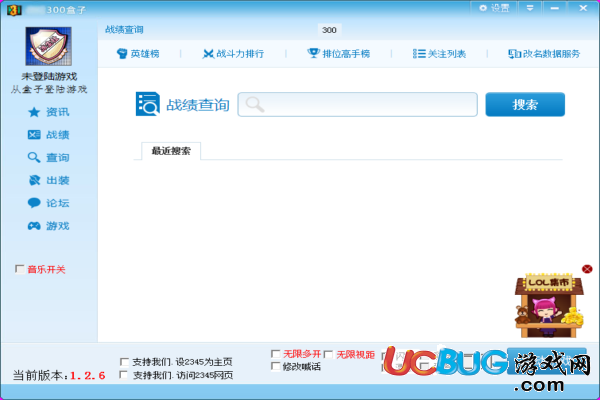The height and width of the screenshot is (400, 600).
Task: Click the star icon beside 资讯
Action: coord(34,112)
